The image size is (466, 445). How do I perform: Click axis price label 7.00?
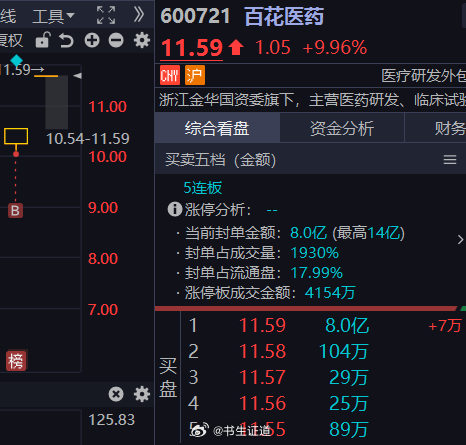click(x=103, y=310)
